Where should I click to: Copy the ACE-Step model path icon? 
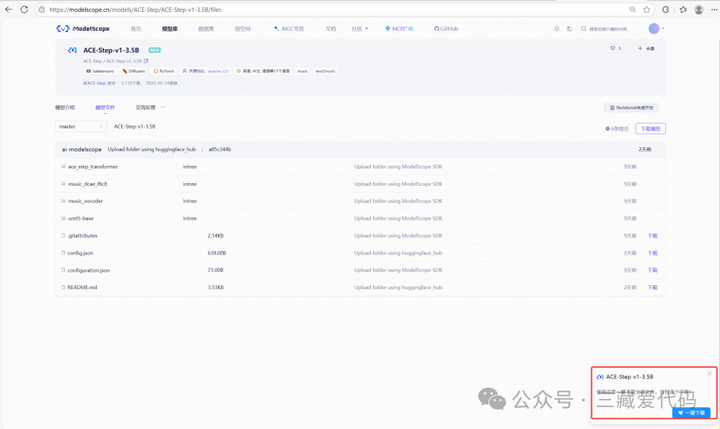click(146, 61)
